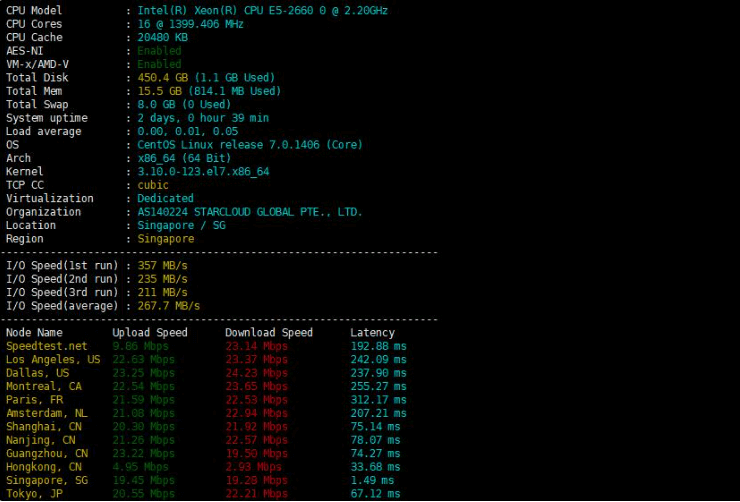Click the Download Speed column header

(x=269, y=333)
